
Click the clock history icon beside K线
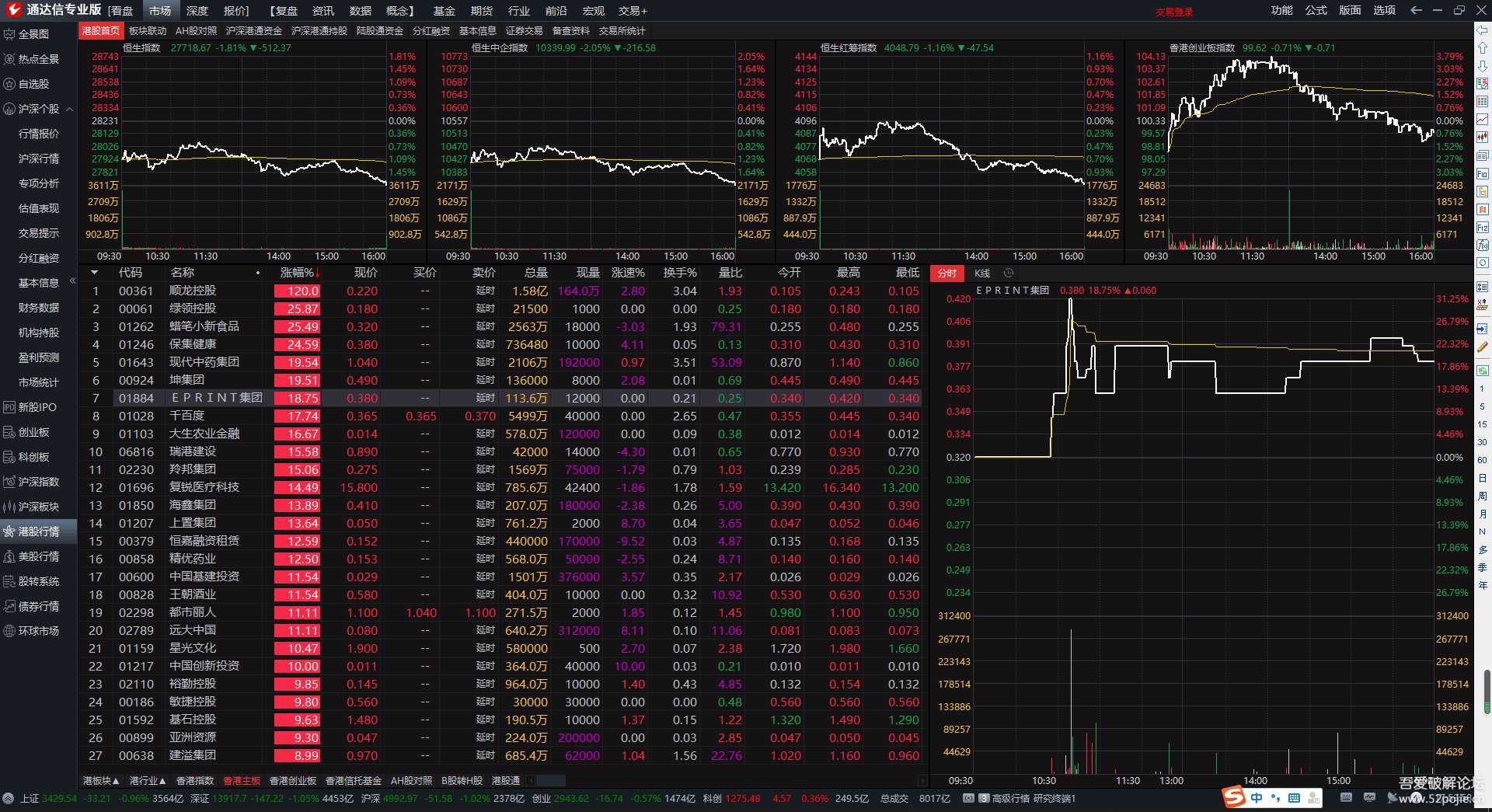(1009, 273)
